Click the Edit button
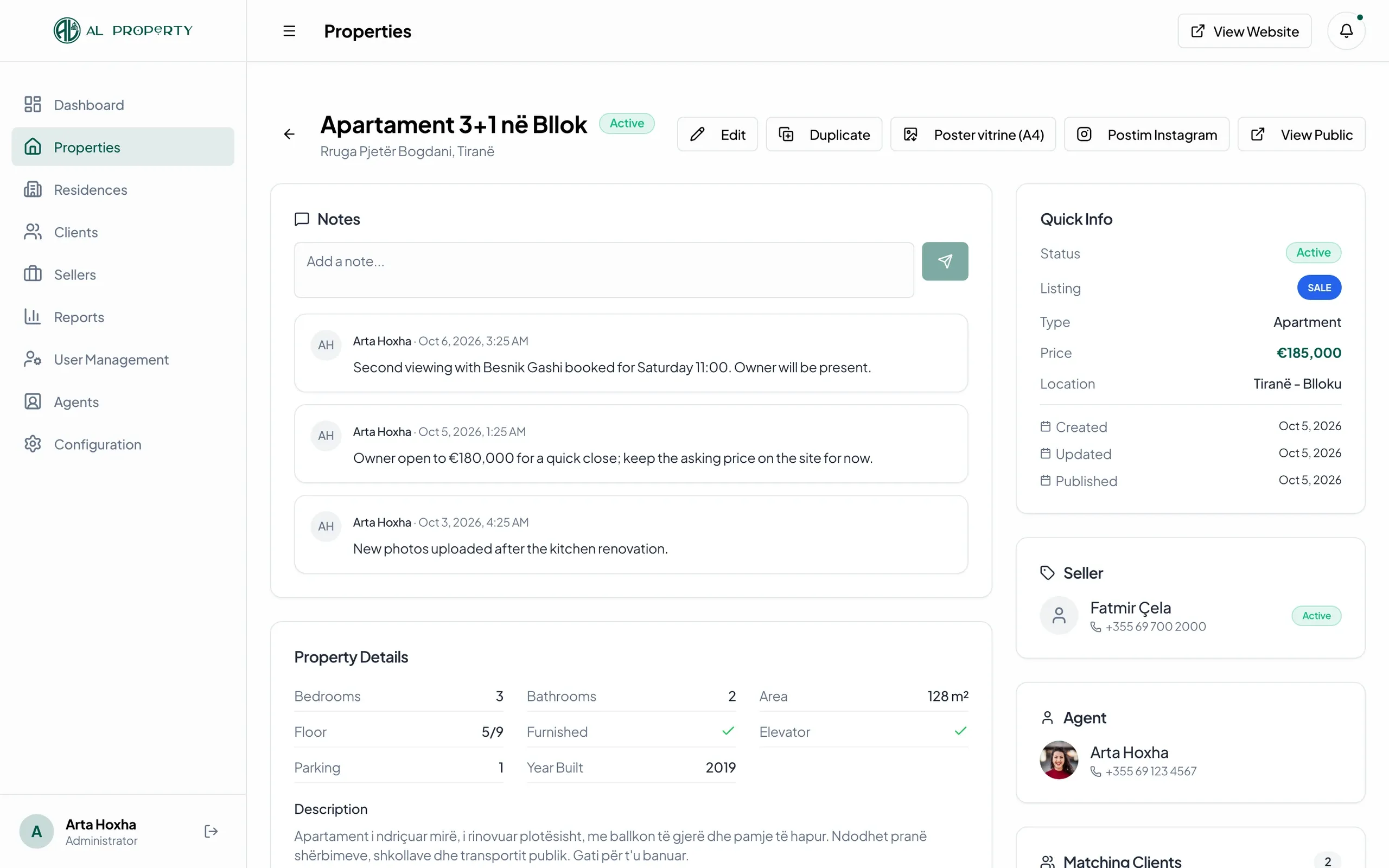Viewport: 1389px width, 868px height. tap(717, 135)
